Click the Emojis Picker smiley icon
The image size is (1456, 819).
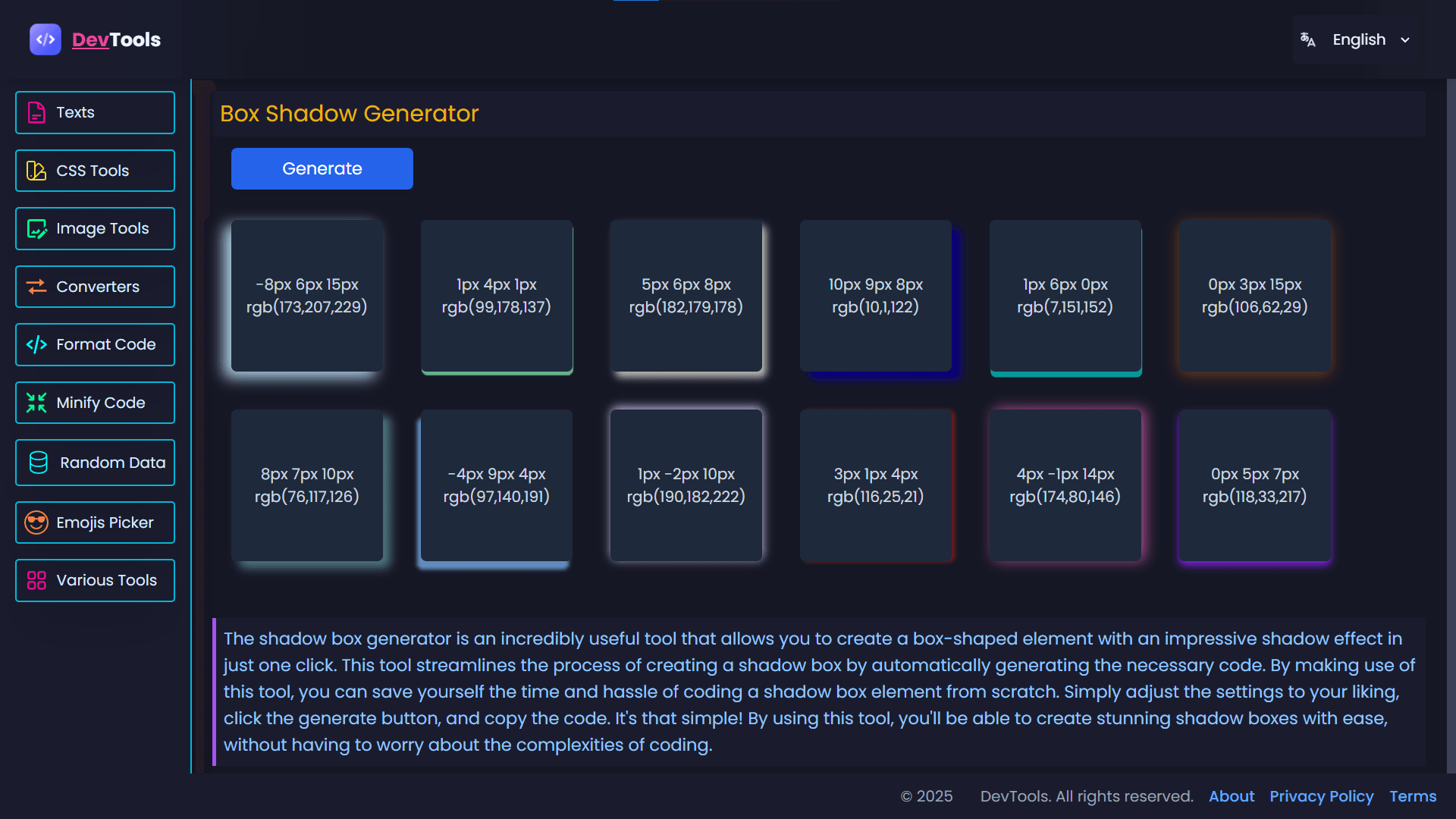36,522
